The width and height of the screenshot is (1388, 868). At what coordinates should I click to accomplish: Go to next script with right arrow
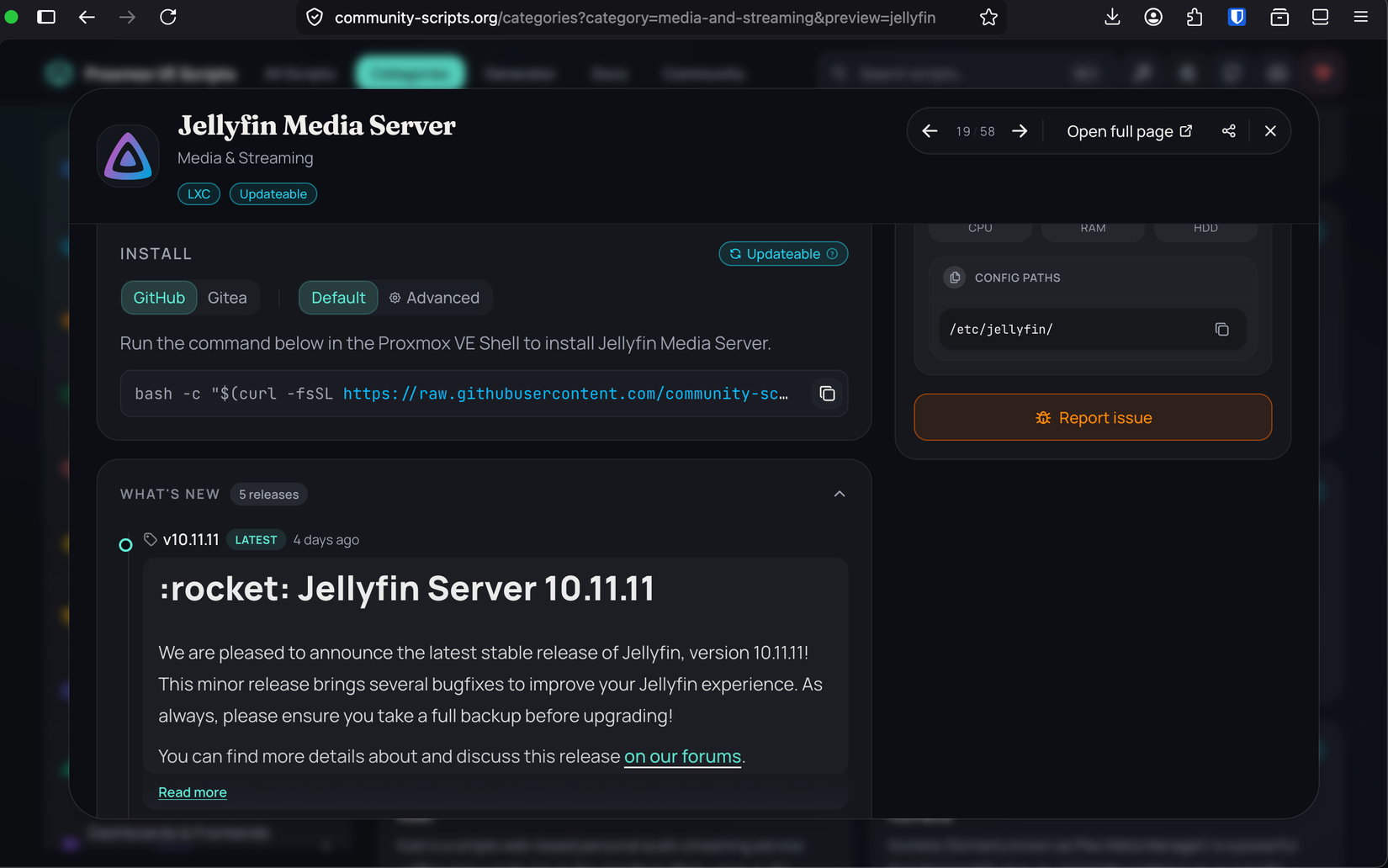1020,131
